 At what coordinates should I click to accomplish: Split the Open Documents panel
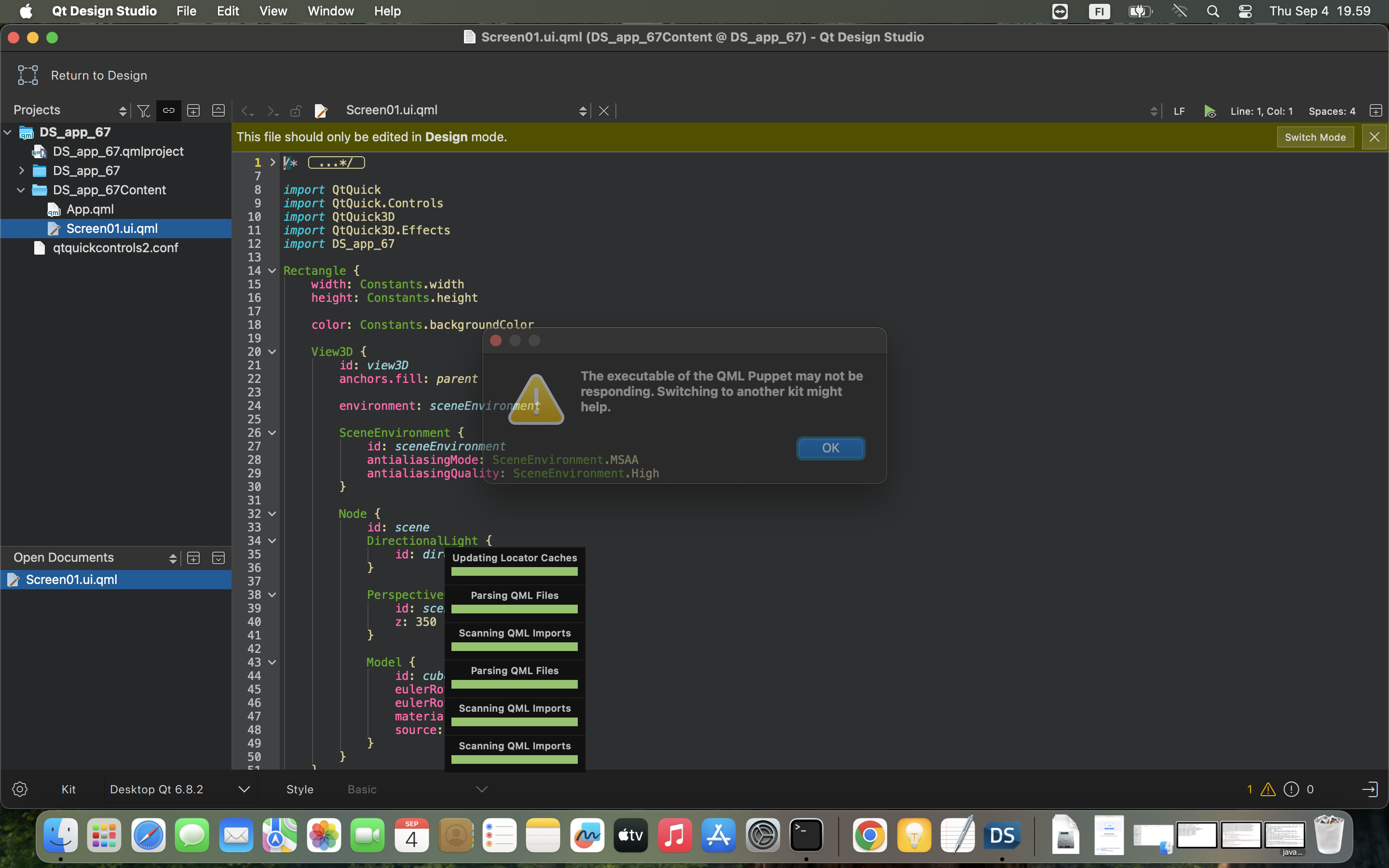pyautogui.click(x=193, y=558)
